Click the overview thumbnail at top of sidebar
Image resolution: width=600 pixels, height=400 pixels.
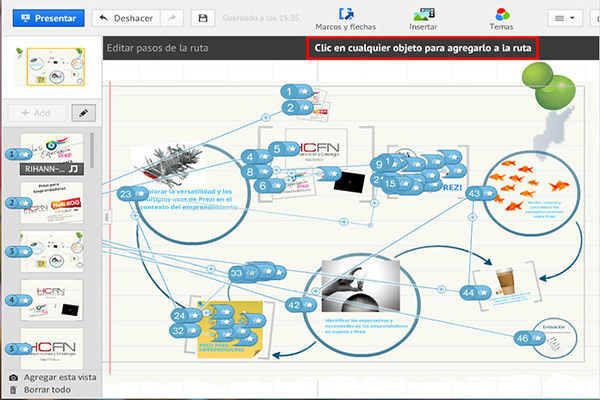pyautogui.click(x=56, y=67)
